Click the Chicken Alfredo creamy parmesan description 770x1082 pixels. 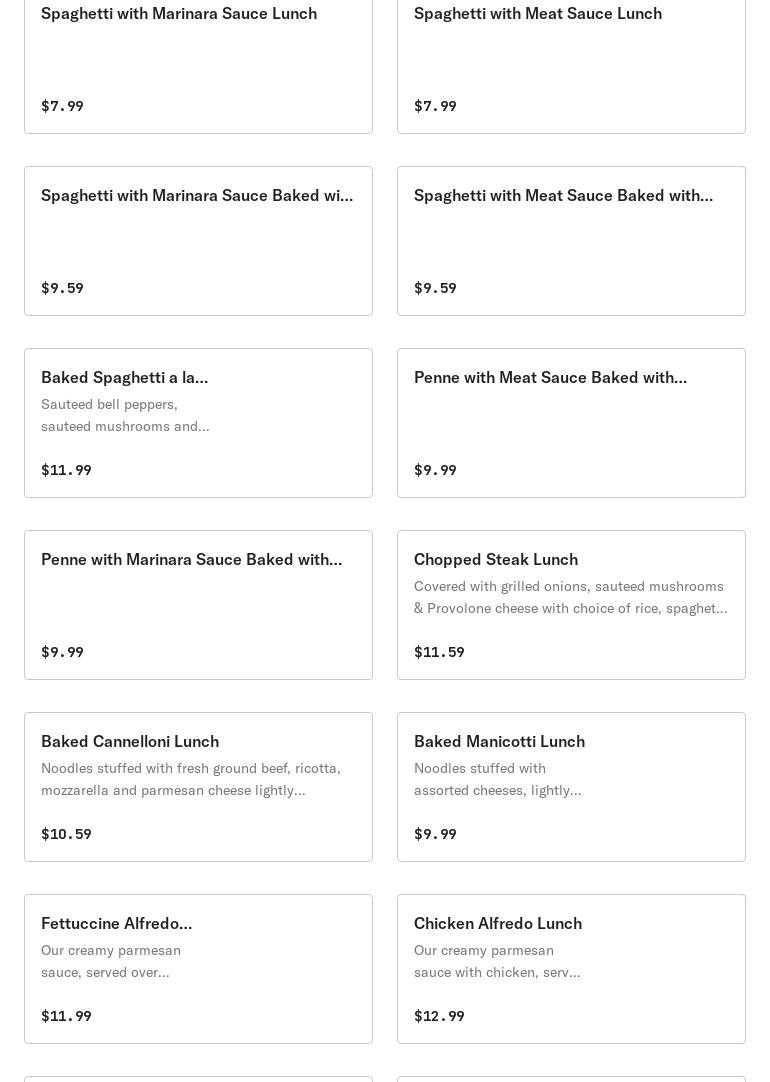click(x=497, y=961)
